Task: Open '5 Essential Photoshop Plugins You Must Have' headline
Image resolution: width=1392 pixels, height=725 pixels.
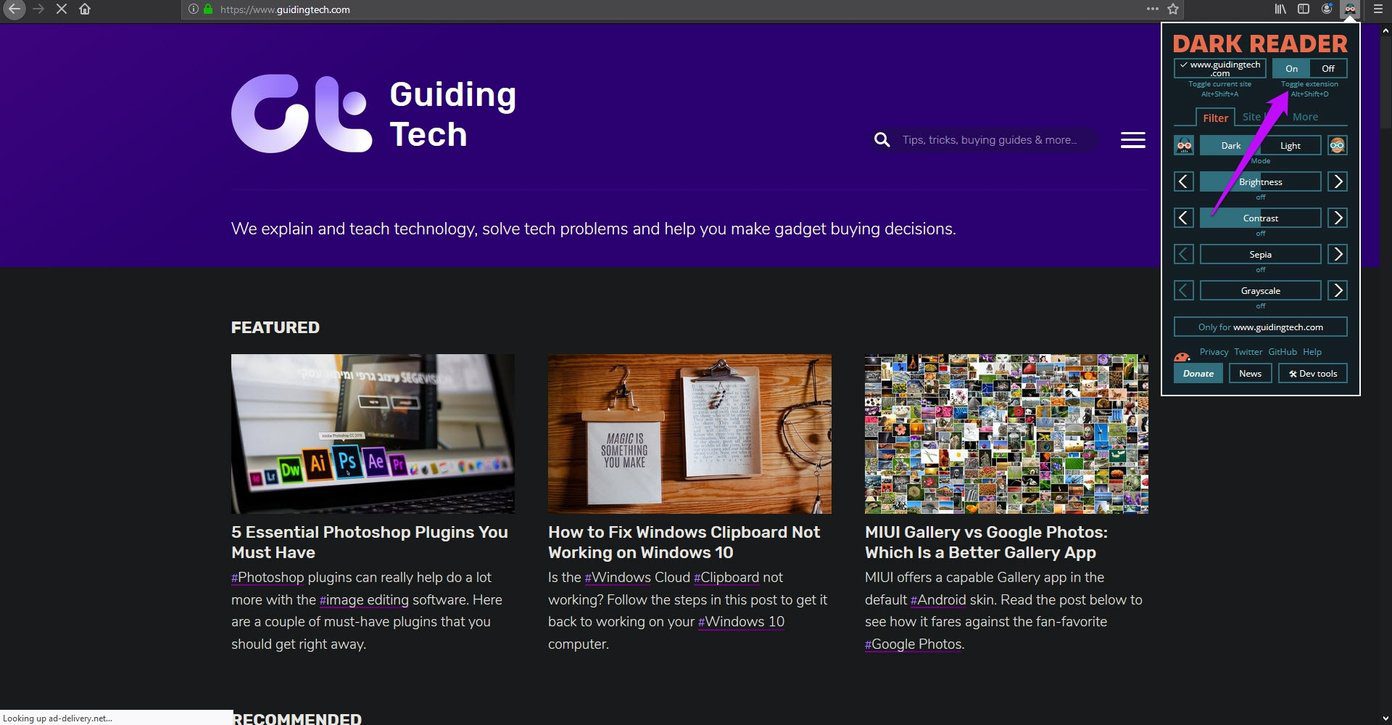Action: [370, 542]
